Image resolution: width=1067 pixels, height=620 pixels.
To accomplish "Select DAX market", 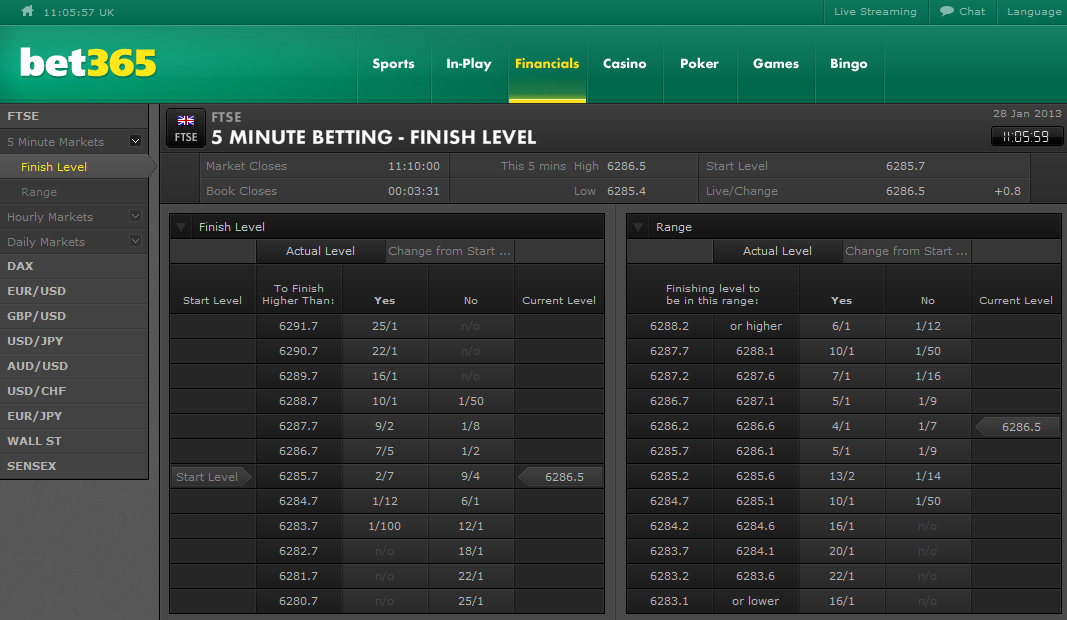I will pos(74,266).
